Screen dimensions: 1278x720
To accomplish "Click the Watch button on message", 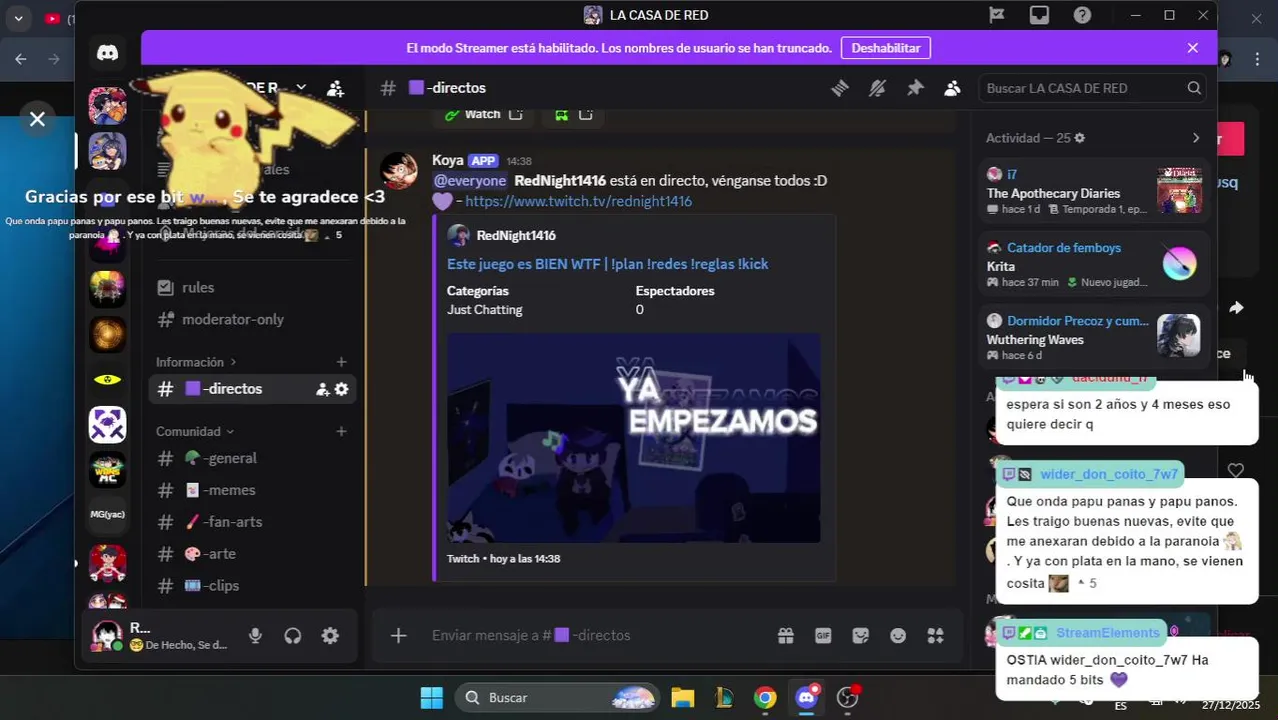I will [x=484, y=114].
